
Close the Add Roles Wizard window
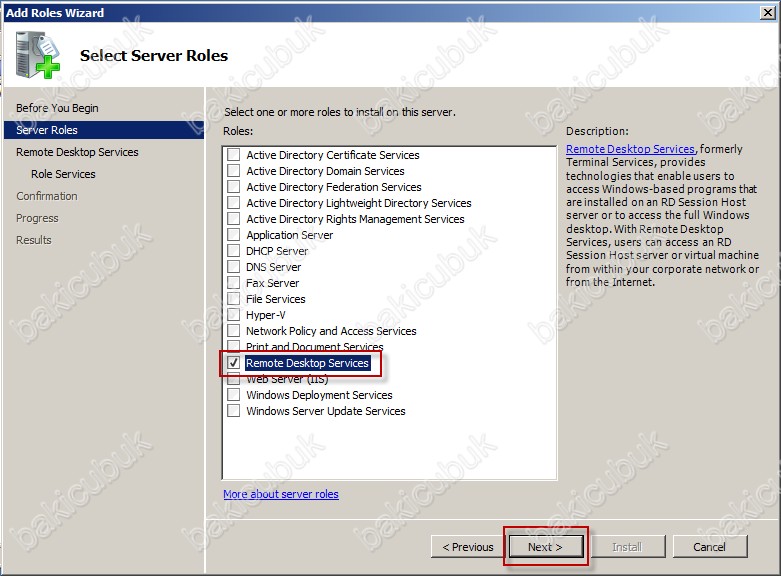pyautogui.click(x=768, y=12)
